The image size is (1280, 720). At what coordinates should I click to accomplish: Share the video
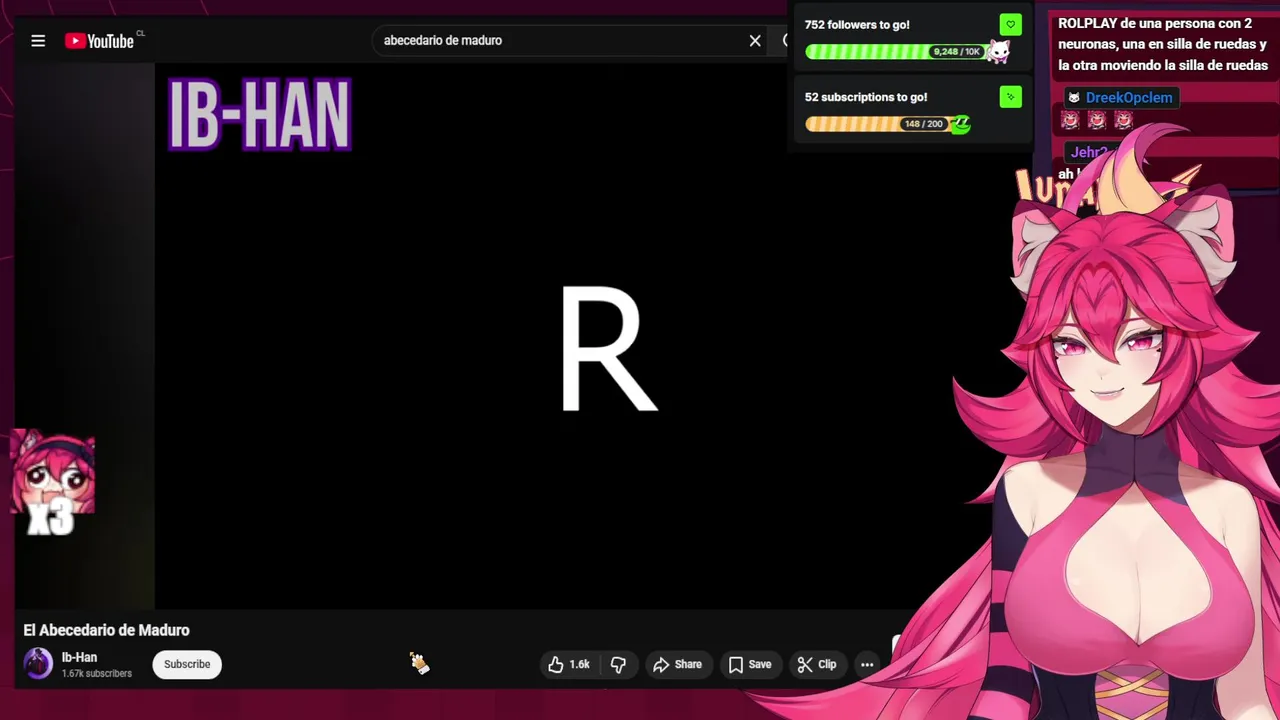point(677,664)
